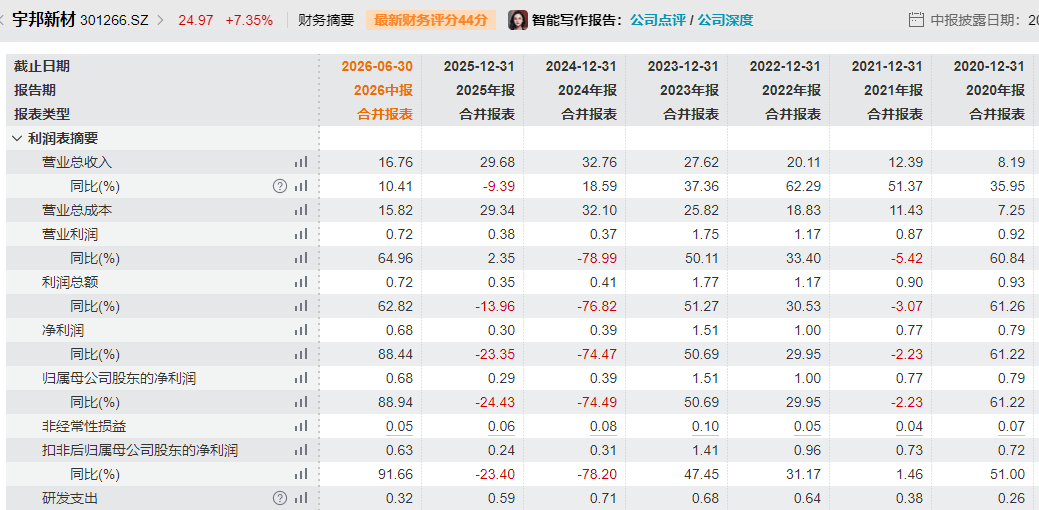Open chart icon for 扣非后归属母公司股东的净利润 row

[x=301, y=450]
